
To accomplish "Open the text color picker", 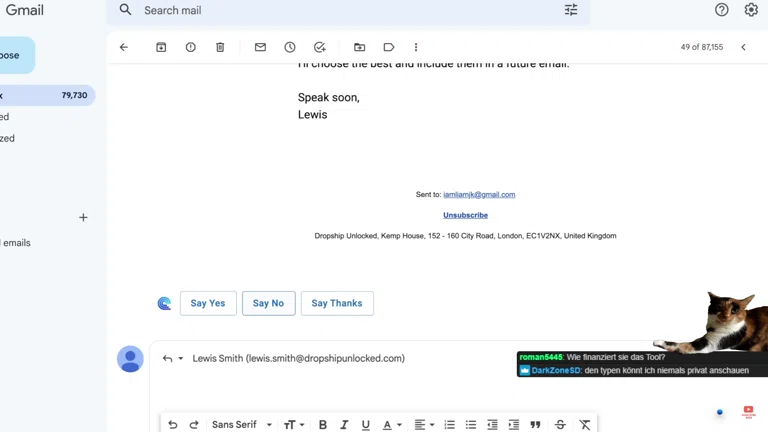I will click(x=391, y=425).
